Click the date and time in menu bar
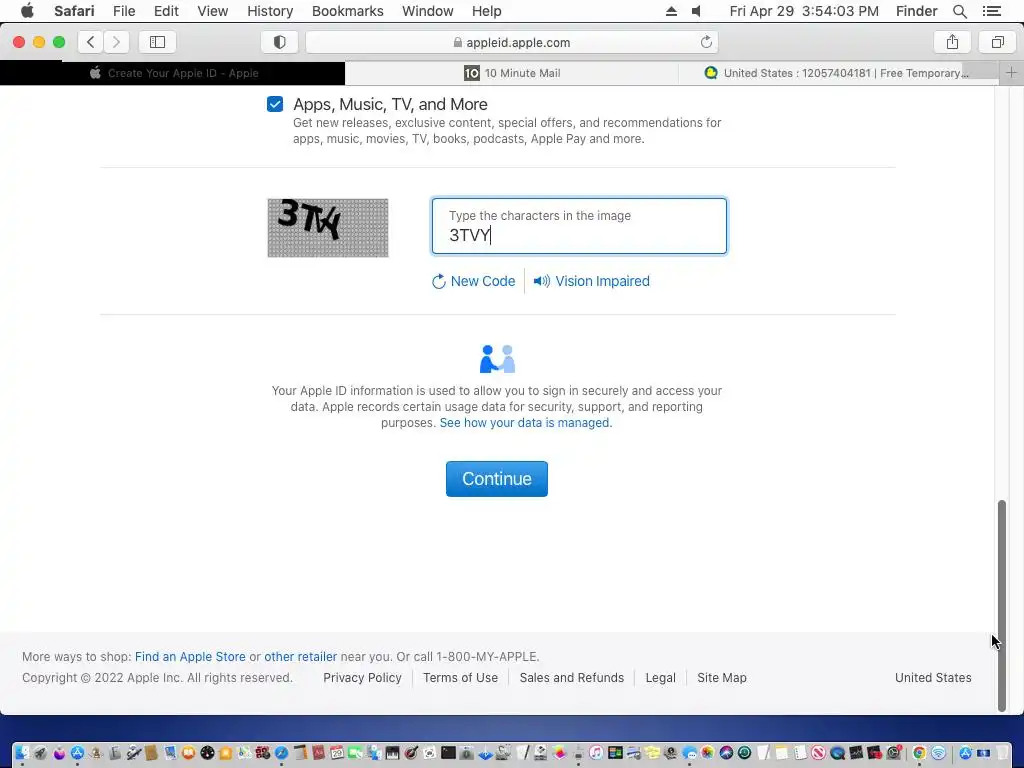Screen dimensions: 1024x768 point(804,11)
